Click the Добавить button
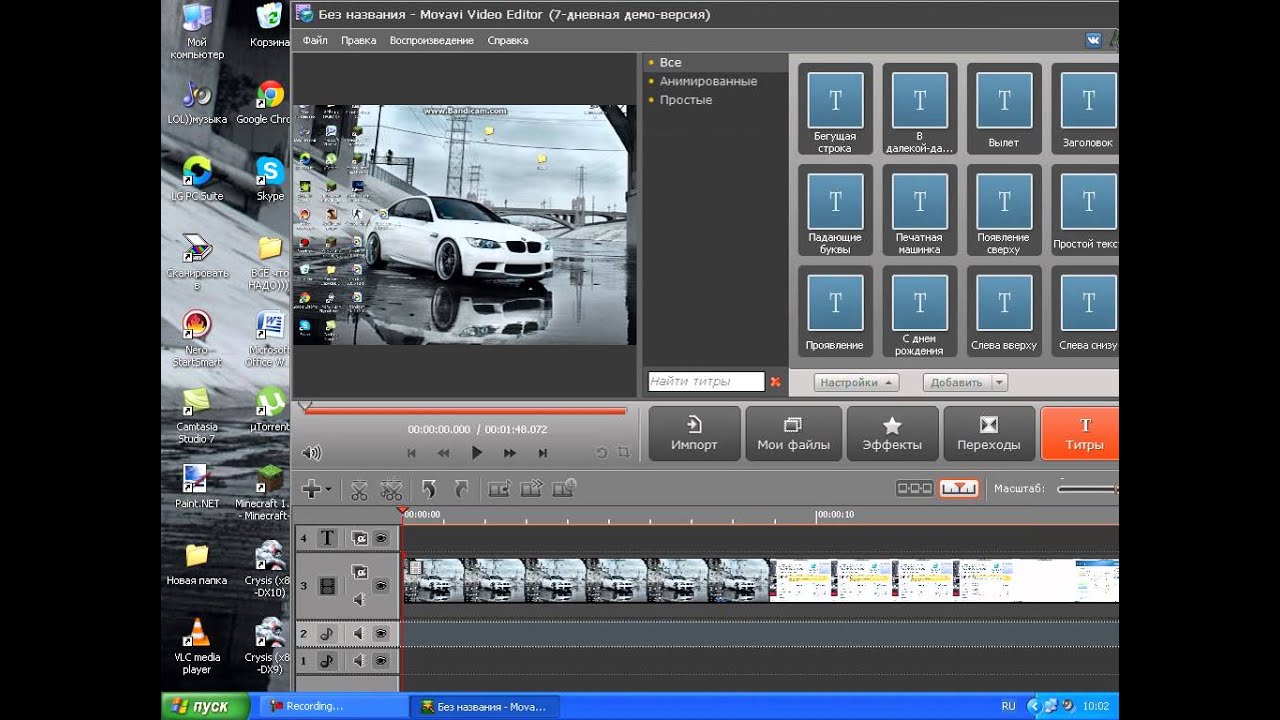1280x720 pixels. tap(957, 382)
